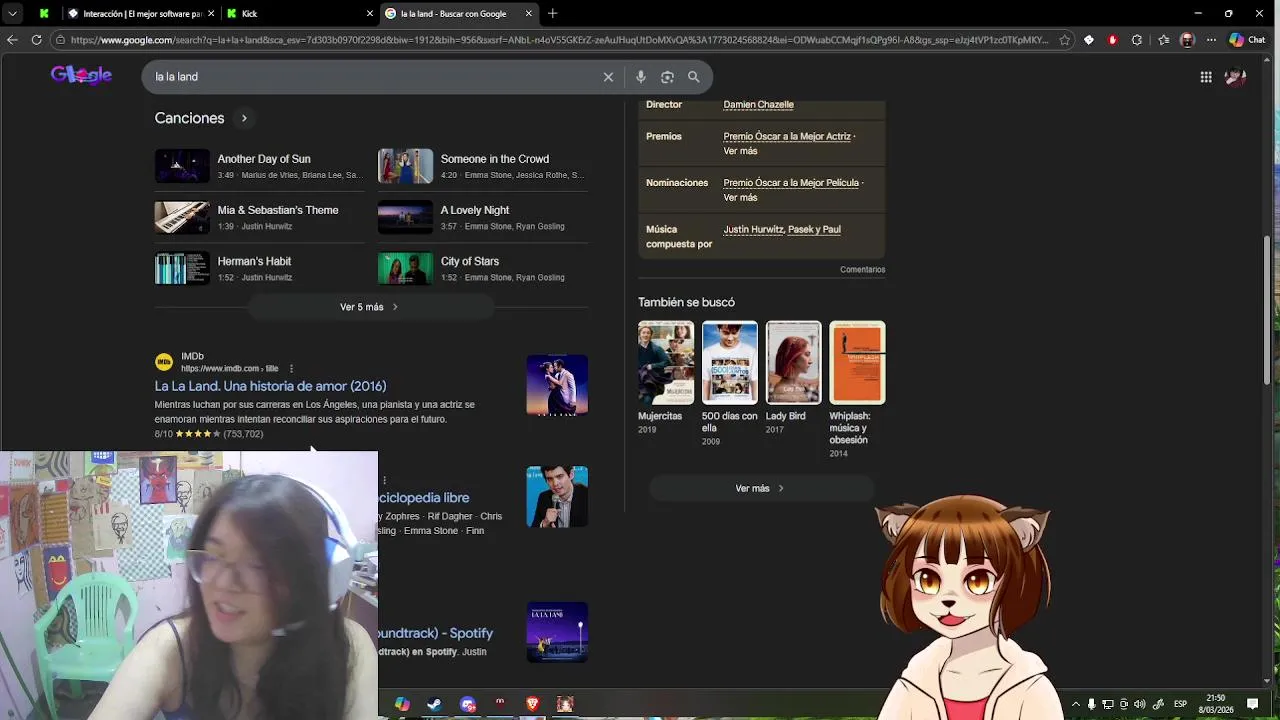Reload the page with the refresh icon

[36, 40]
